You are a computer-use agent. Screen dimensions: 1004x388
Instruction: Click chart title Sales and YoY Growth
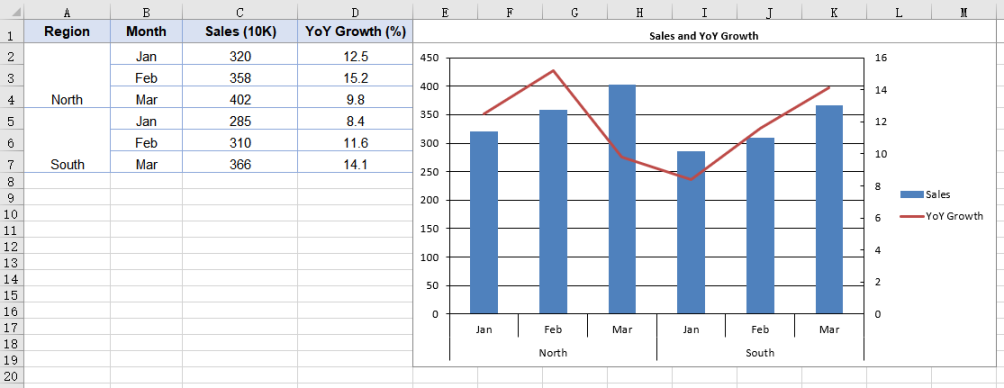click(703, 36)
